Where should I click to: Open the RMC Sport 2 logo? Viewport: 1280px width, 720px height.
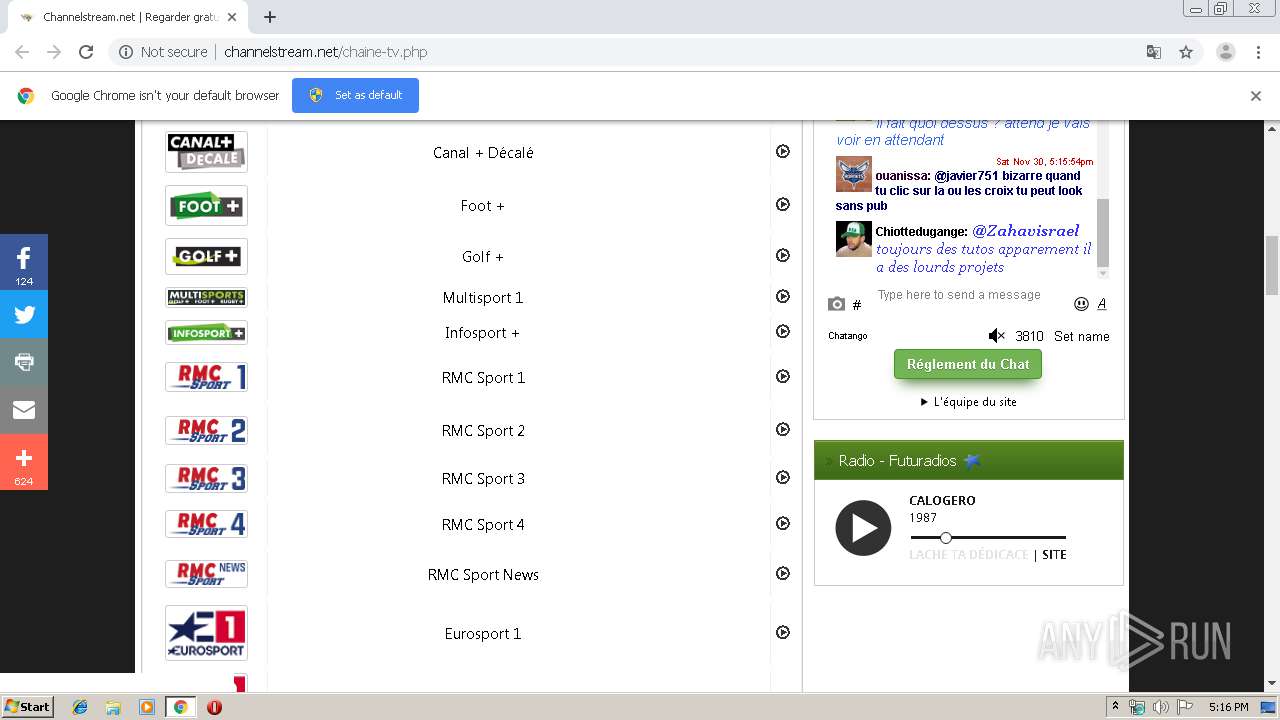coord(206,430)
